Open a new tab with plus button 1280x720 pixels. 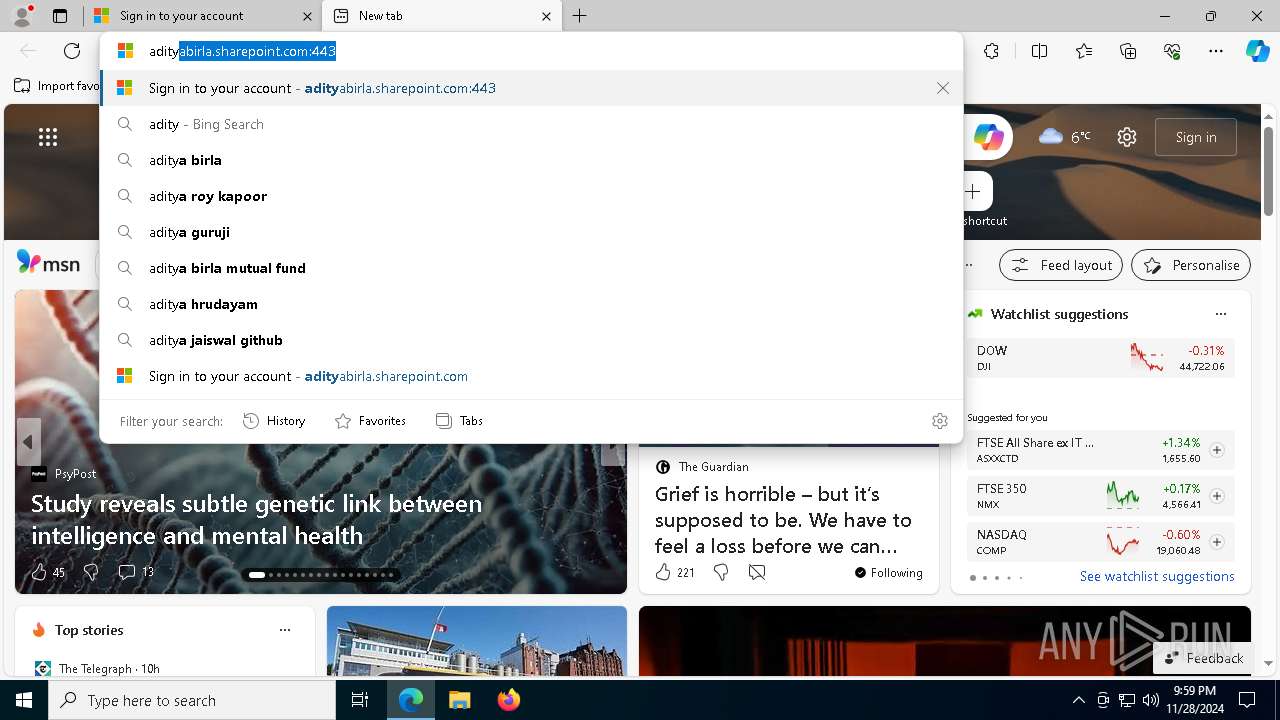pyautogui.click(x=579, y=16)
